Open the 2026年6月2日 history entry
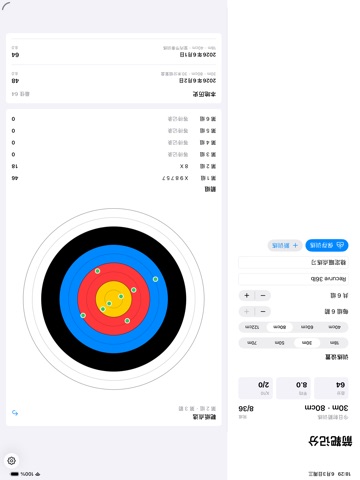The image size is (360, 480). coord(114,77)
